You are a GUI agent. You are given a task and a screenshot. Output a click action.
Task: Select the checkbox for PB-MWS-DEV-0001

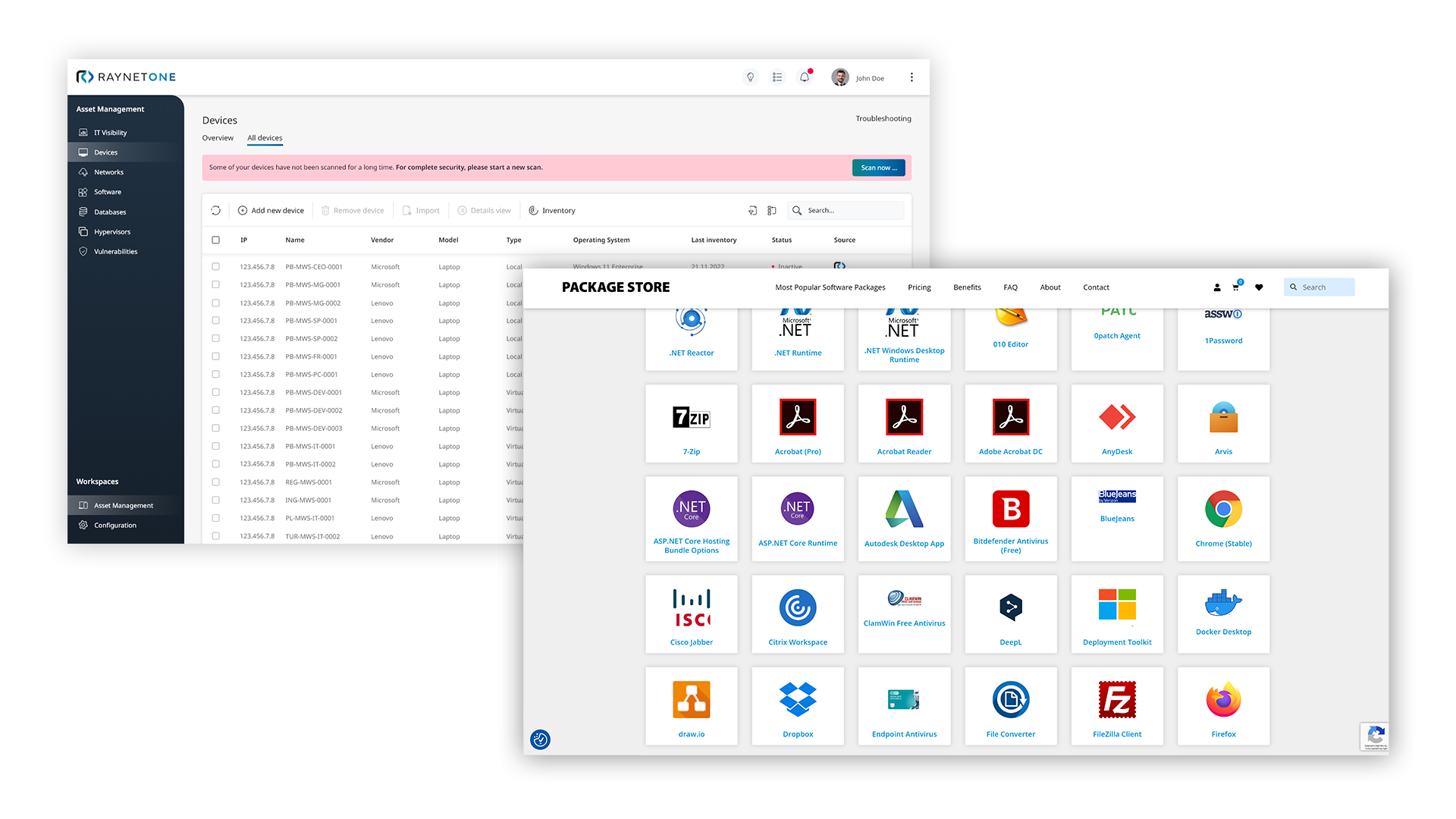tap(216, 393)
